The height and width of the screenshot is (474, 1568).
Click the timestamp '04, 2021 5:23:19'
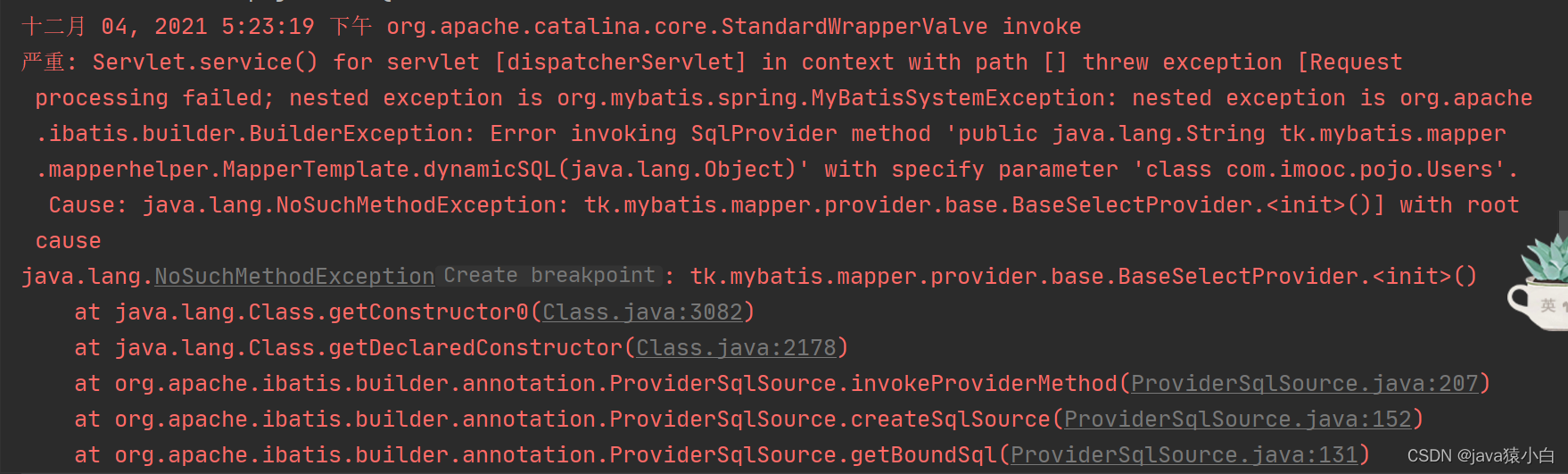[208, 27]
